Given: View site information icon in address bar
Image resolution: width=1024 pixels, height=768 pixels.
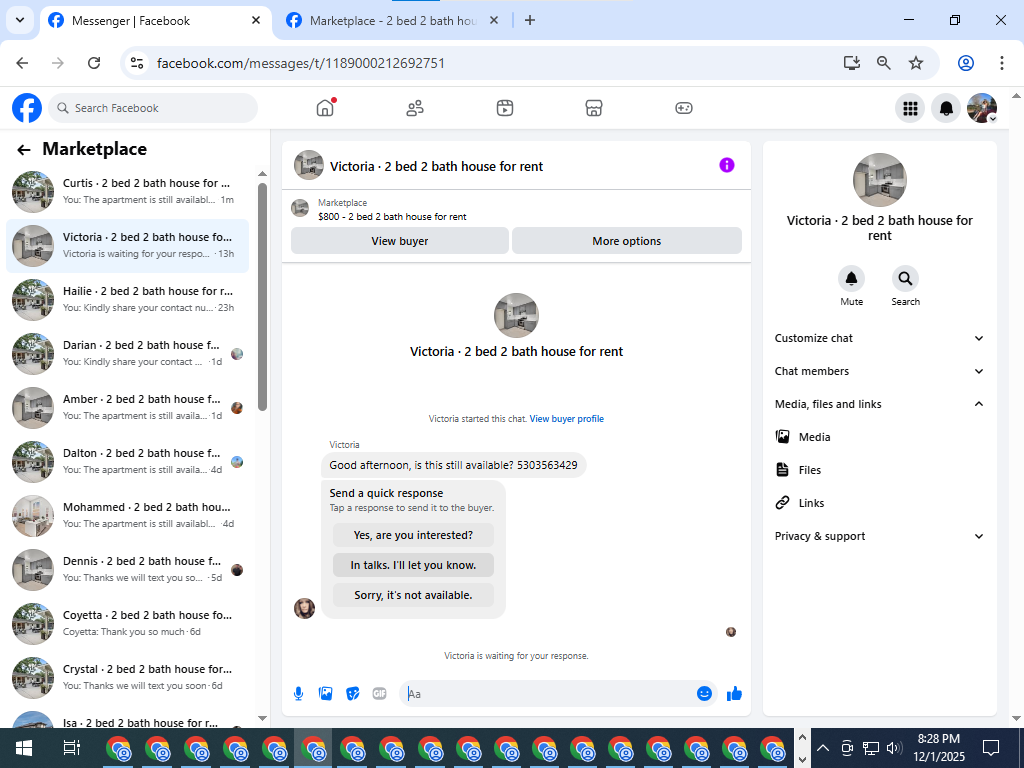Looking at the screenshot, I should click(136, 63).
